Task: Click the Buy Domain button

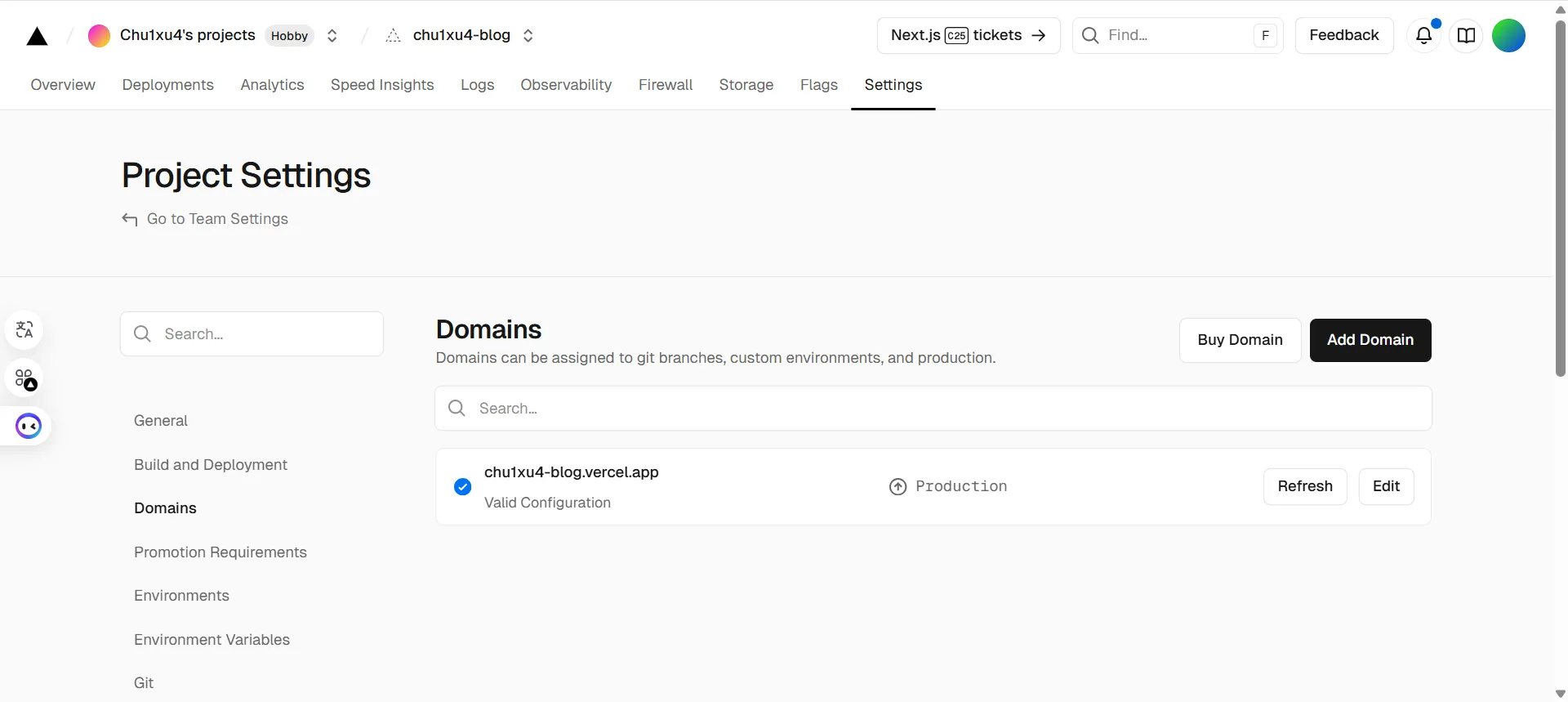Action: click(1239, 340)
